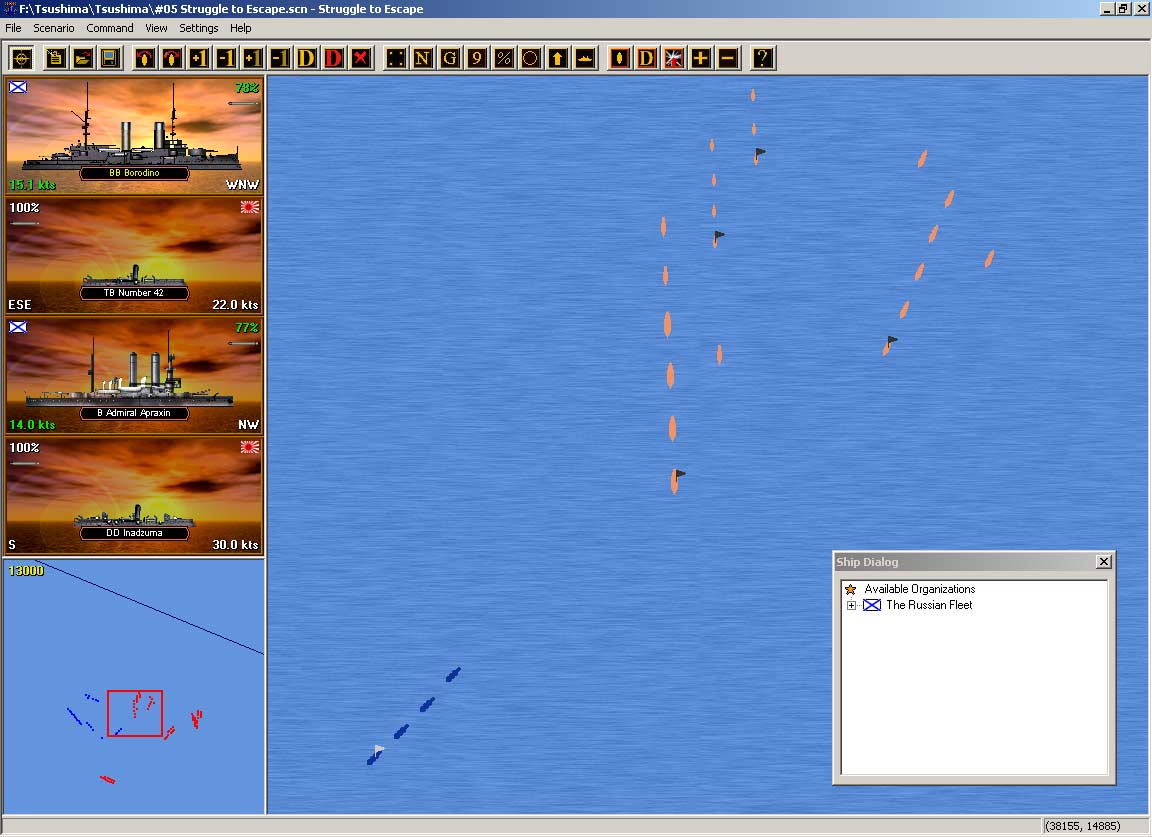This screenshot has width=1152, height=837.
Task: Toggle the G display toolbar button
Action: click(x=450, y=58)
